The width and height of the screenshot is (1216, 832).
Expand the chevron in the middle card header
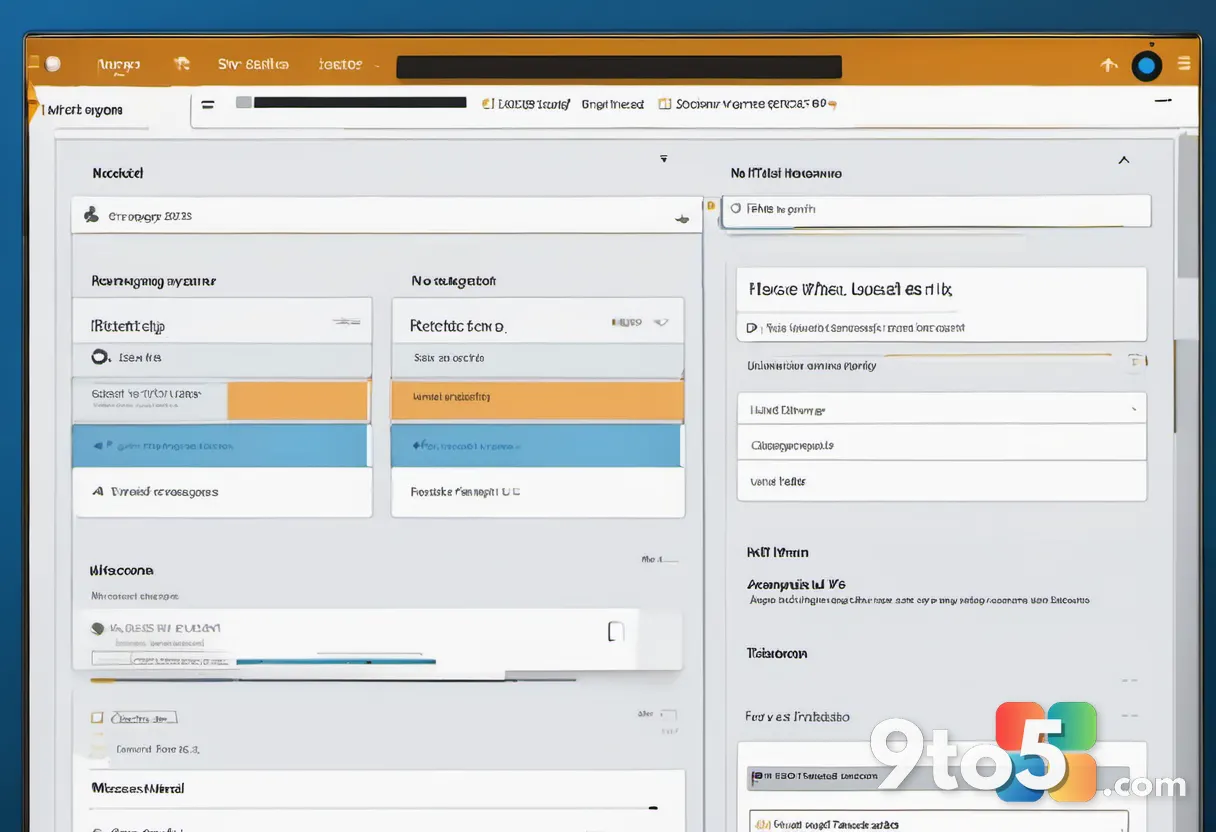click(660, 323)
